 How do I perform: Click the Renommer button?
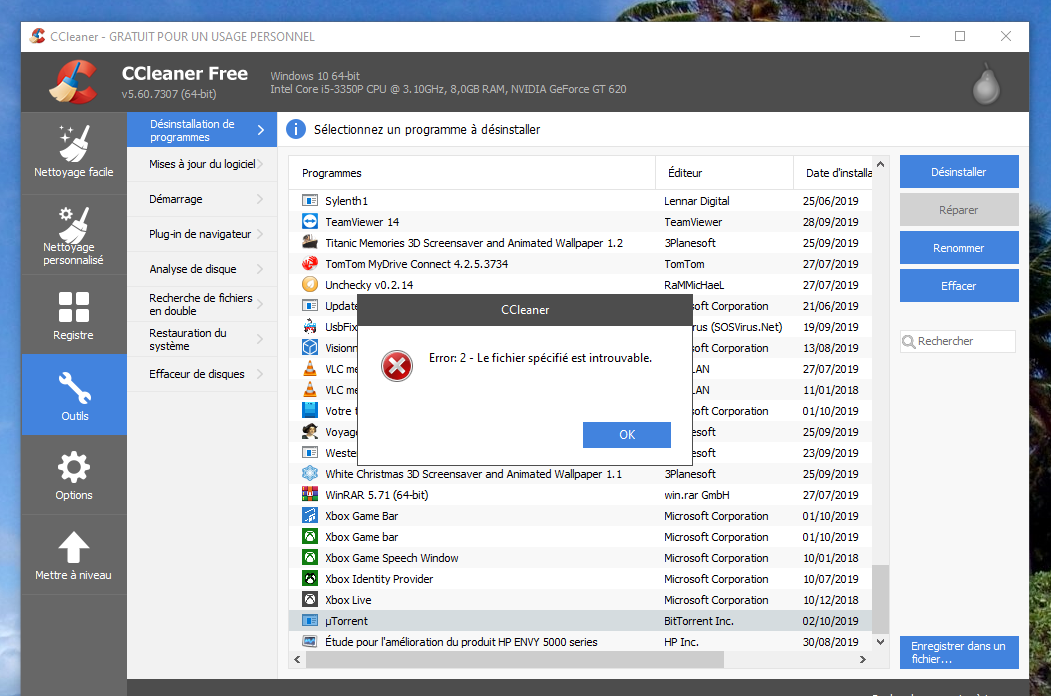[959, 248]
